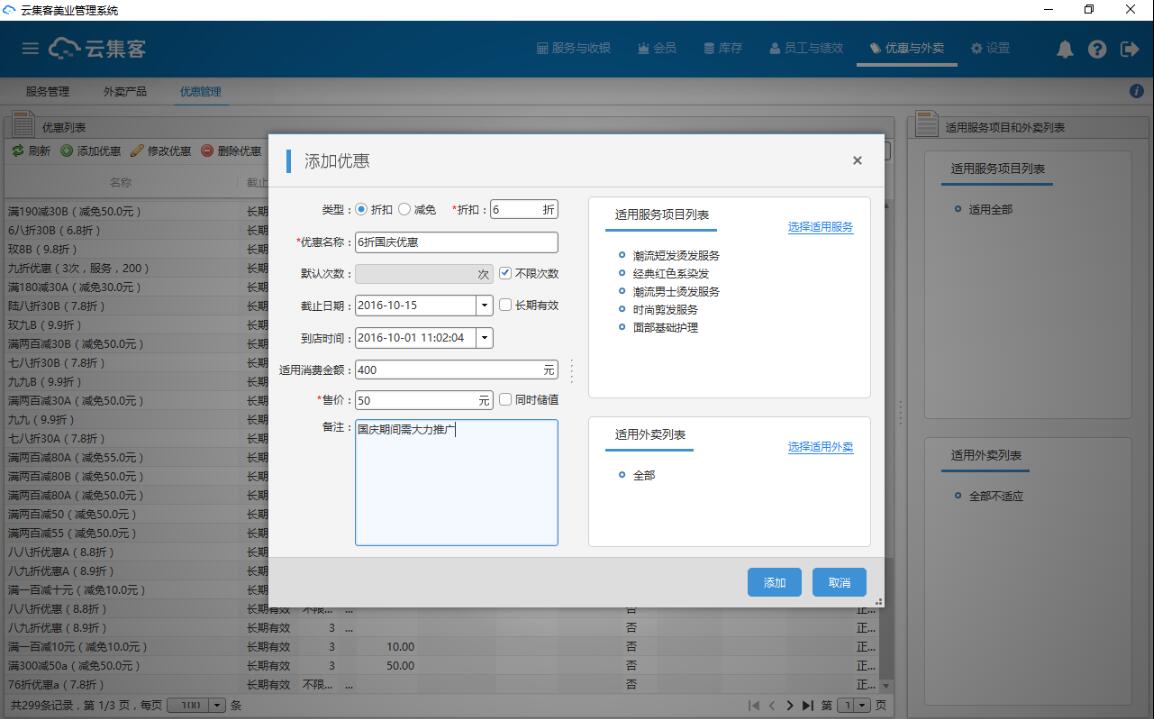
Task: Select row 九折优惠（3次，服务，200）
Action: coord(136,268)
